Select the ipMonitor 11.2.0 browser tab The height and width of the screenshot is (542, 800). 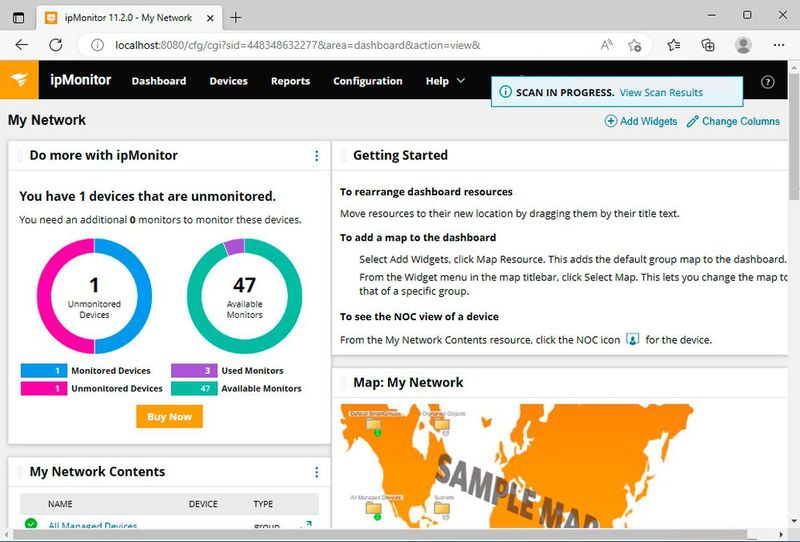(x=129, y=18)
